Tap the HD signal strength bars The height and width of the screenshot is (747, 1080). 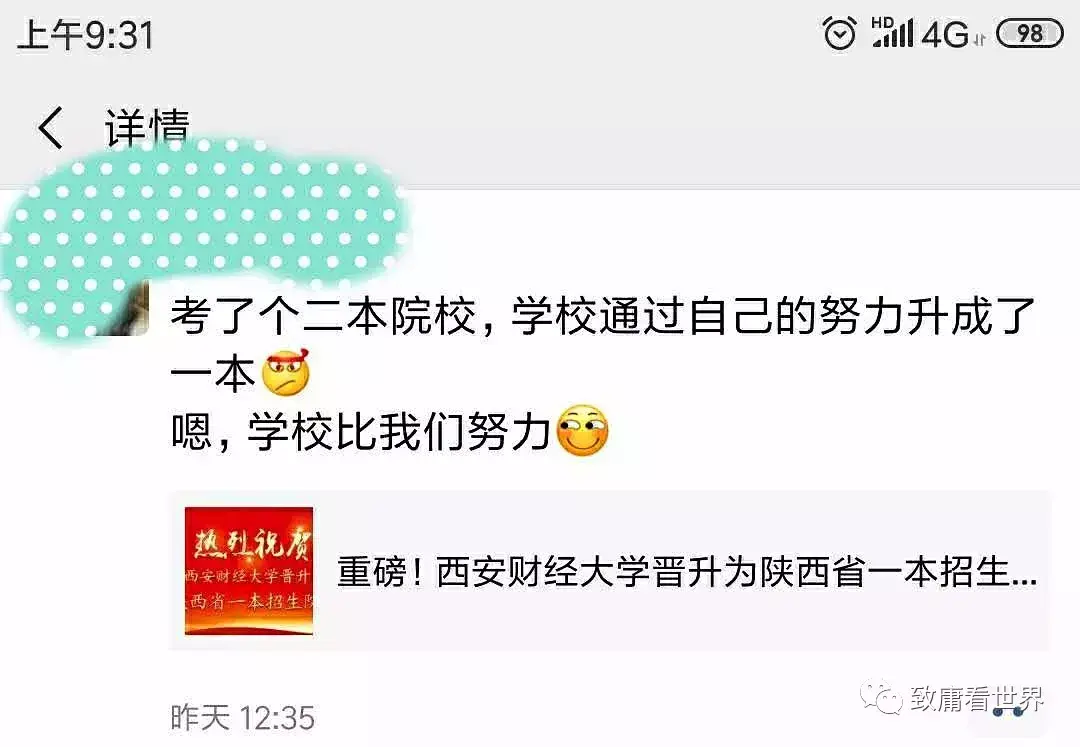(x=892, y=32)
